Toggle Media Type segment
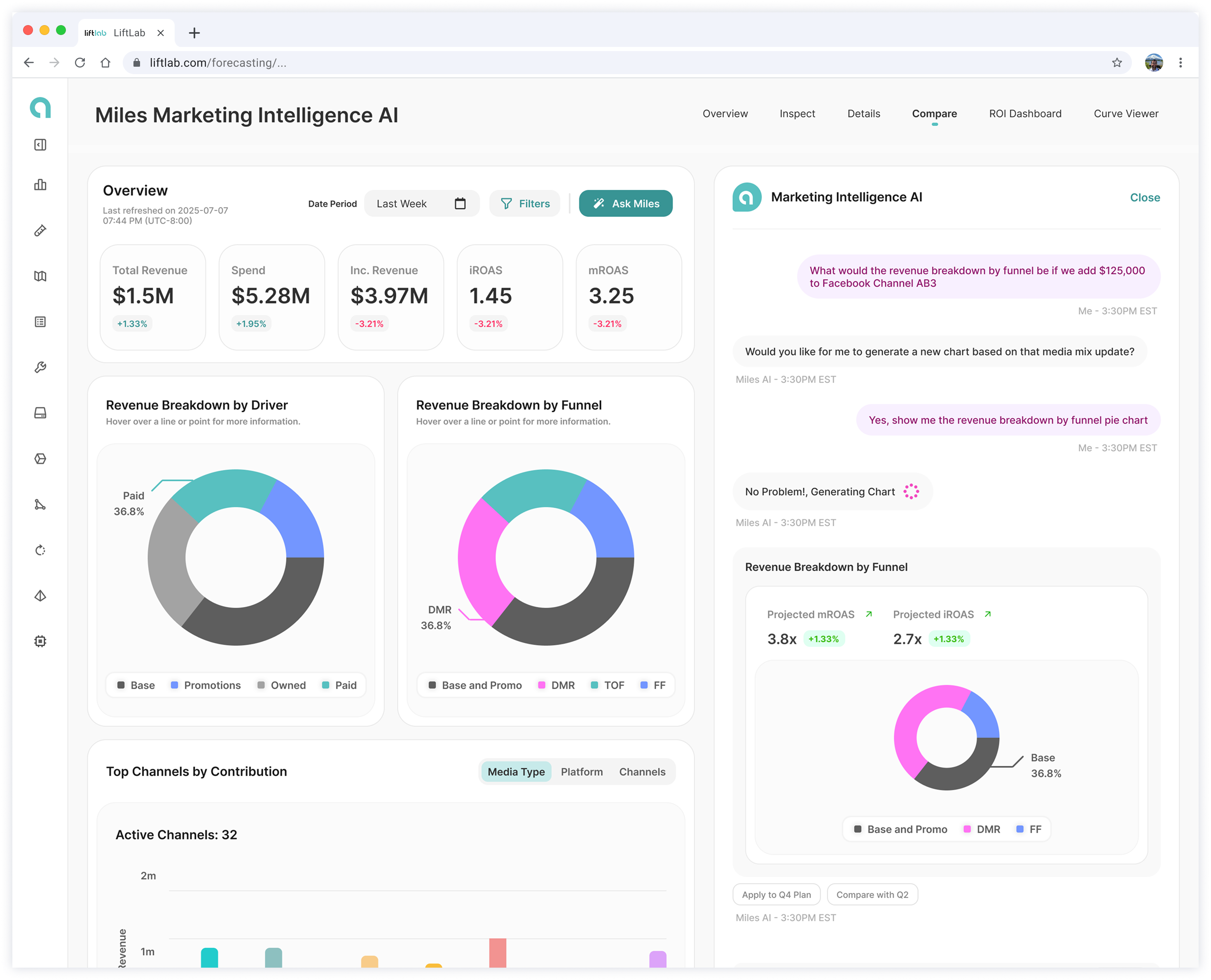 516,772
